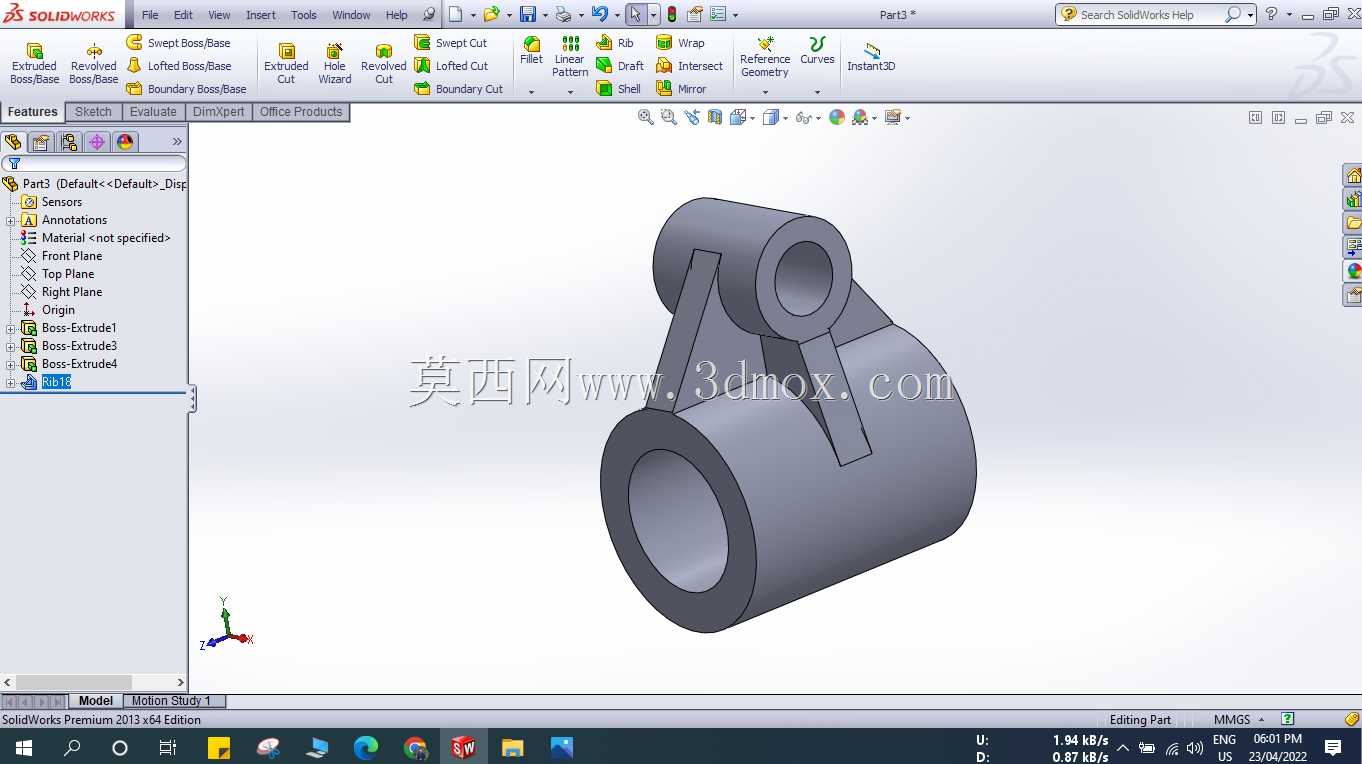Open Chrome from Windows taskbar
1362x764 pixels.
click(x=414, y=747)
